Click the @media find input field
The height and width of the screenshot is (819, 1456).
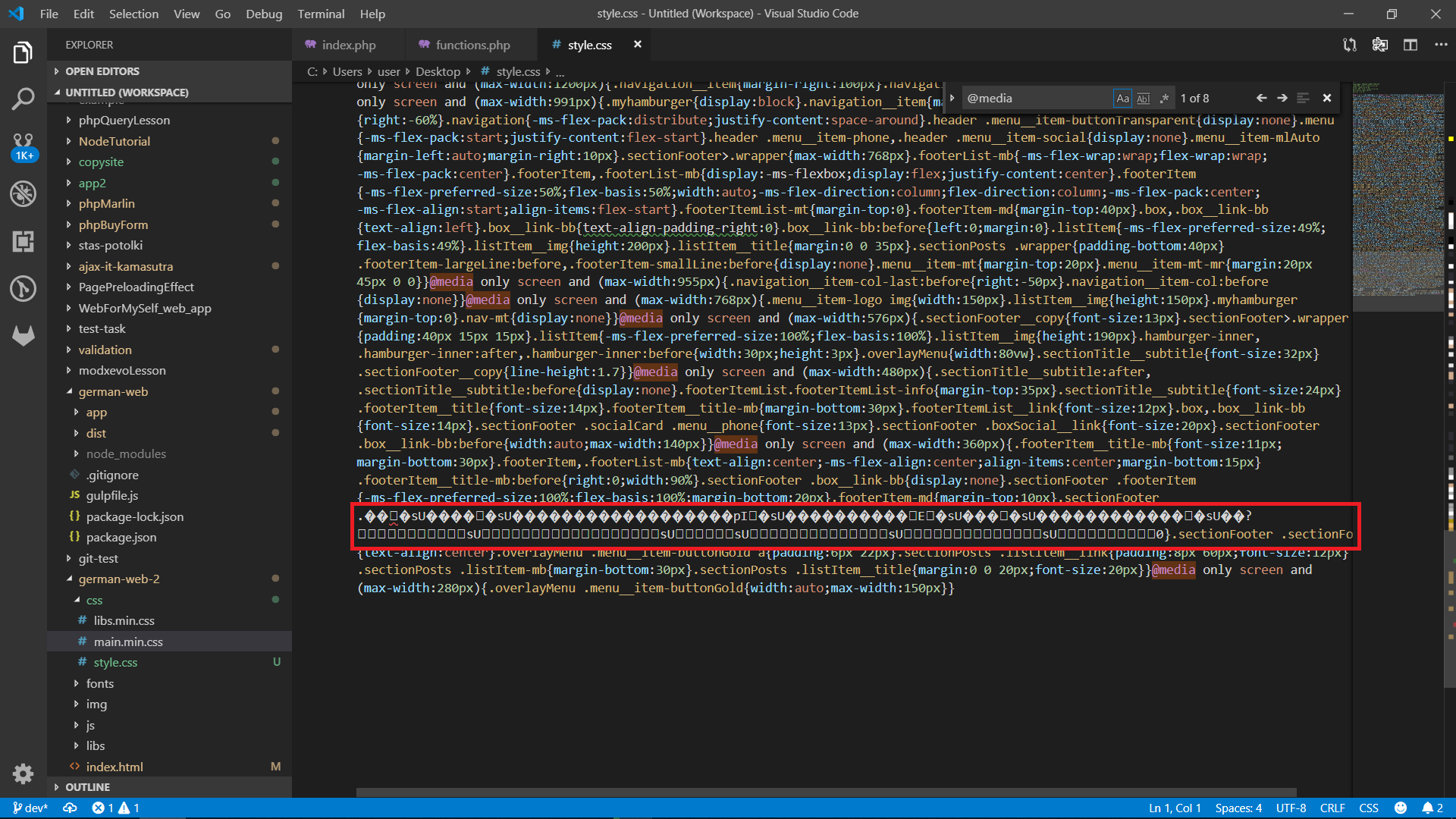(1036, 98)
